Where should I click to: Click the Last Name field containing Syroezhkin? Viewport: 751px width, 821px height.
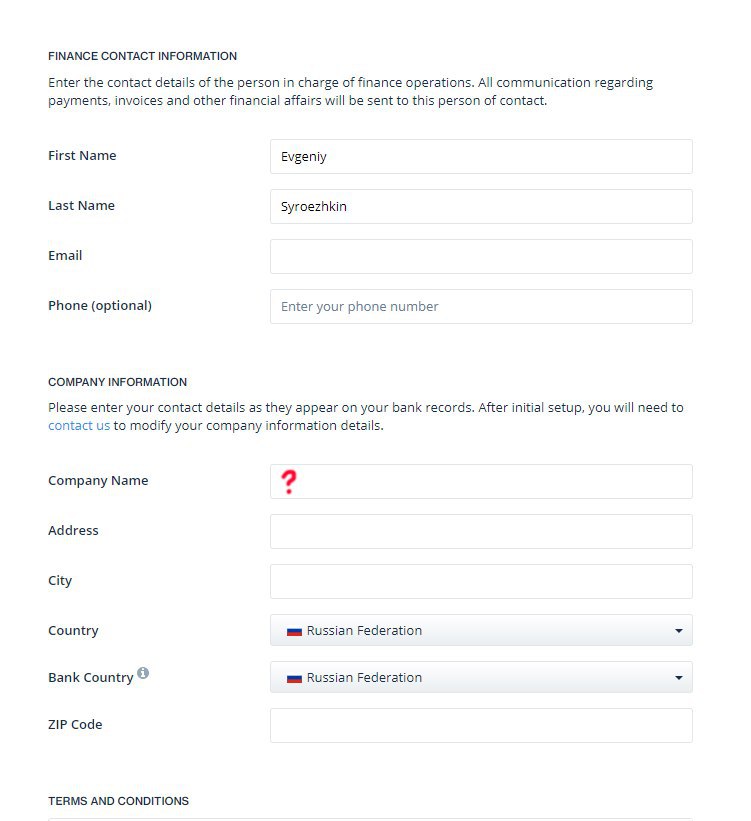[x=480, y=206]
